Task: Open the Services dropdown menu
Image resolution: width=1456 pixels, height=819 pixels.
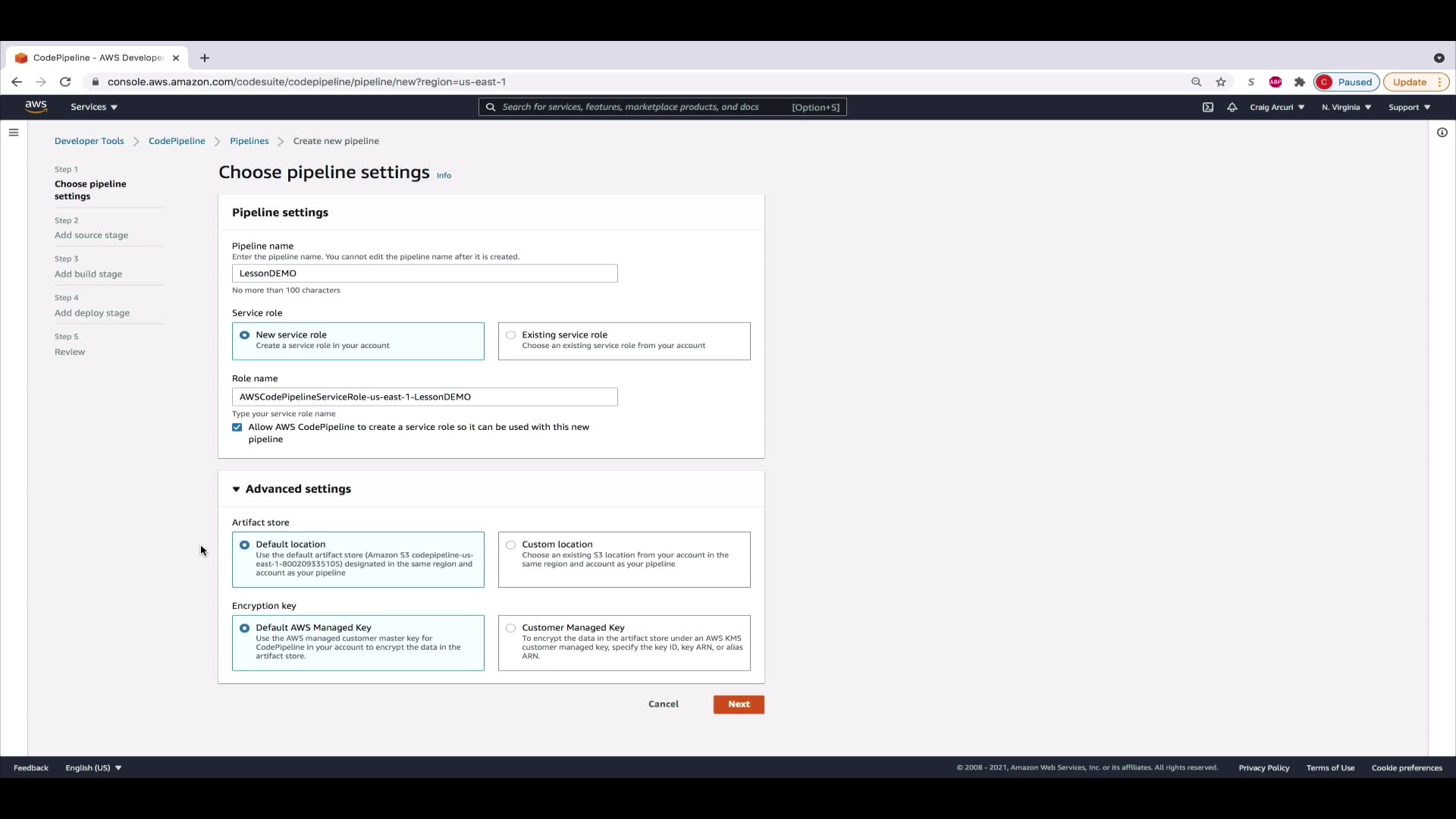Action: [x=94, y=107]
